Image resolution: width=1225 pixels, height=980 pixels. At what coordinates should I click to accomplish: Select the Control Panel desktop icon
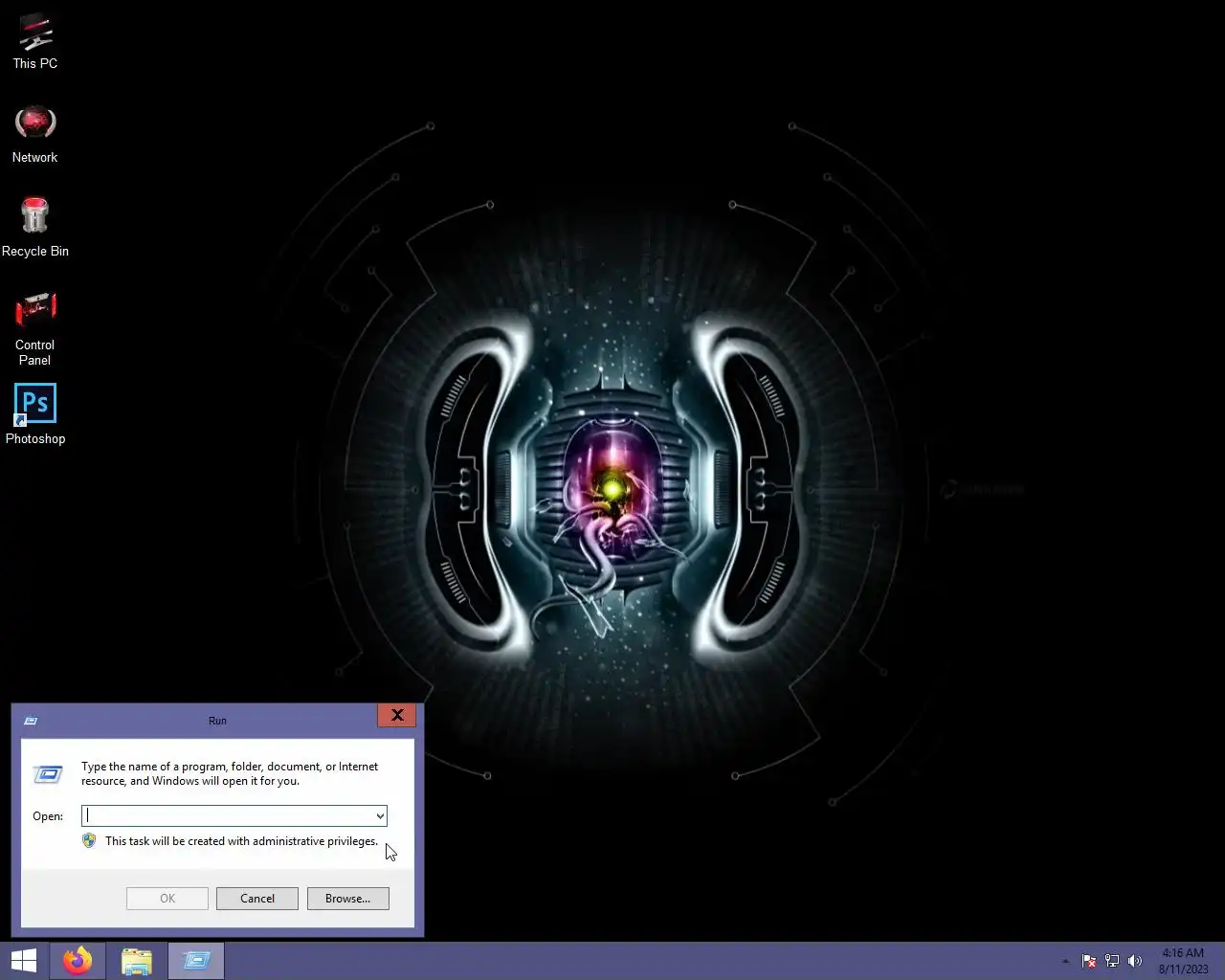[x=34, y=329]
